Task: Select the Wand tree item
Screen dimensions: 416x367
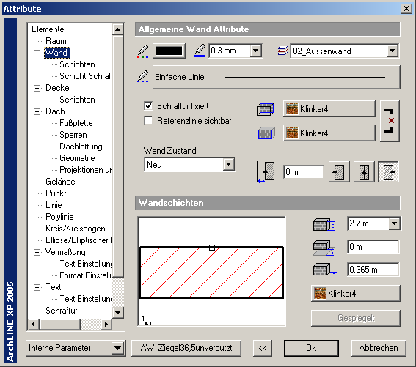Action: coord(57,53)
